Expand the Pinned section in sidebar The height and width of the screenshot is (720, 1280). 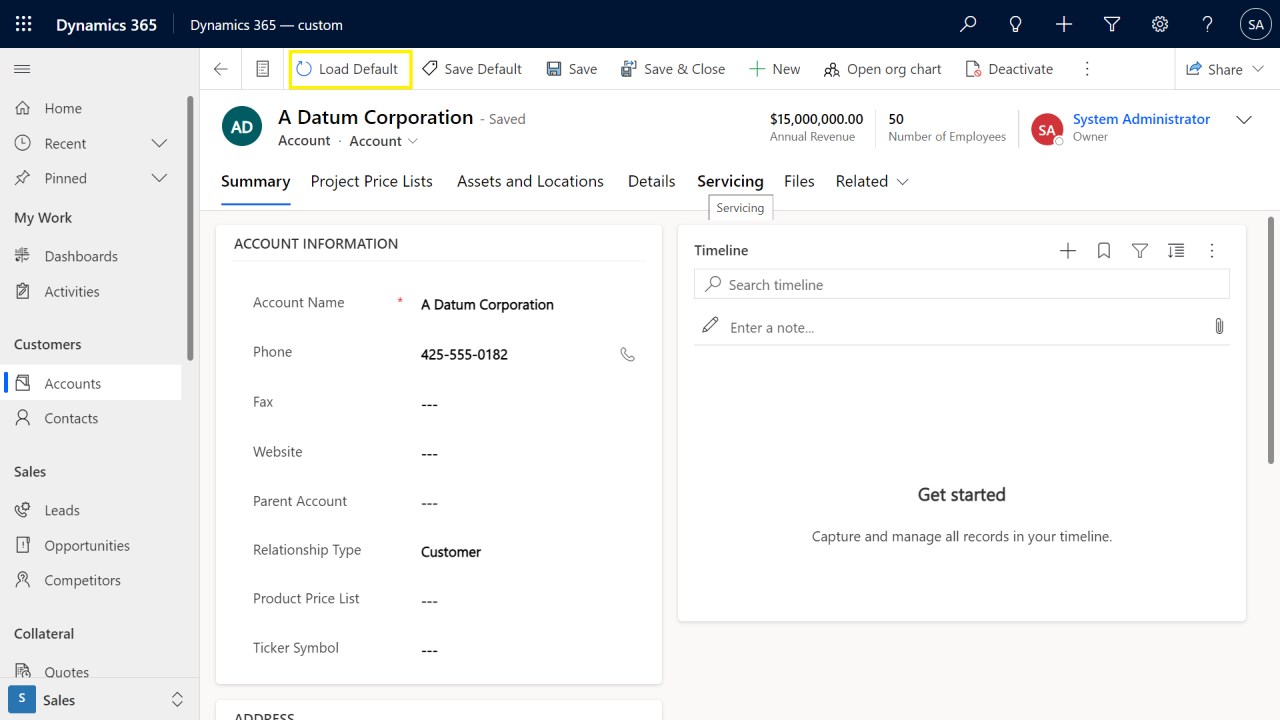[x=158, y=178]
